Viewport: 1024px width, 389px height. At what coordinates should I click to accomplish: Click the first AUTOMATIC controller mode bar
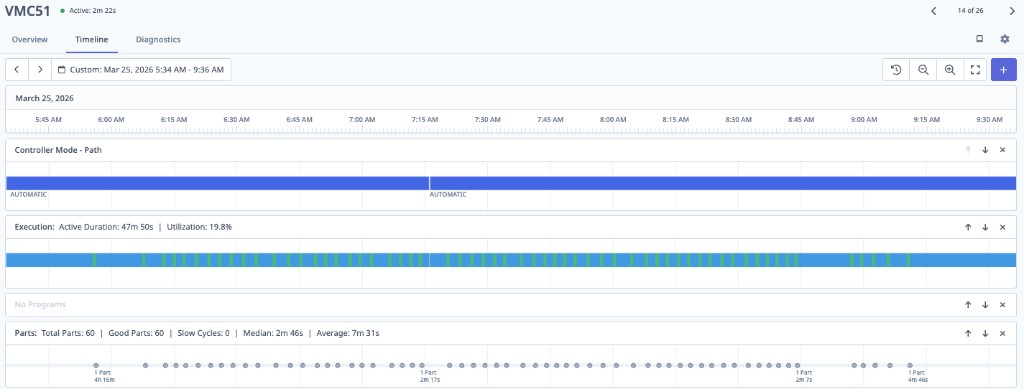pos(217,183)
